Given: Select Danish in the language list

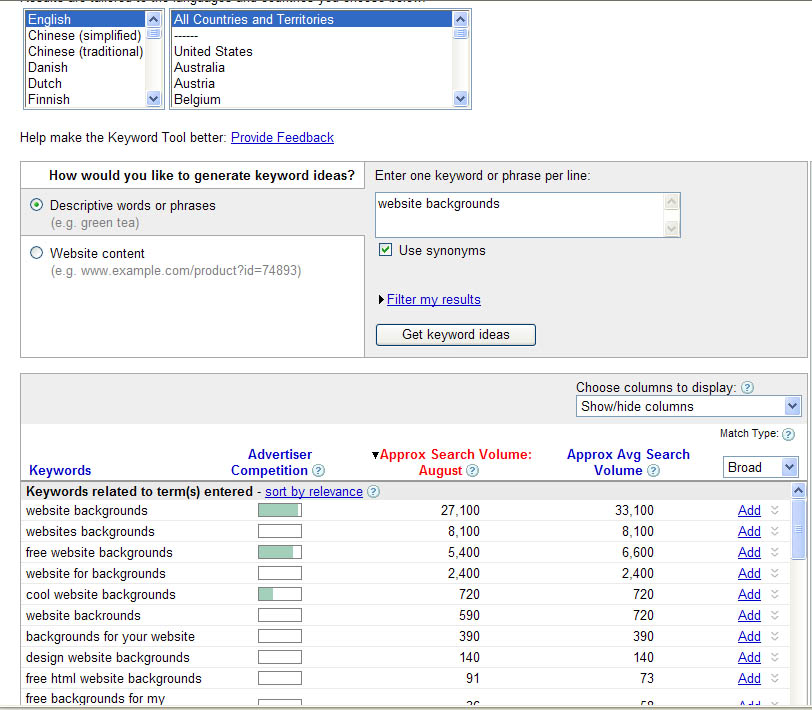Looking at the screenshot, I should coord(48,67).
